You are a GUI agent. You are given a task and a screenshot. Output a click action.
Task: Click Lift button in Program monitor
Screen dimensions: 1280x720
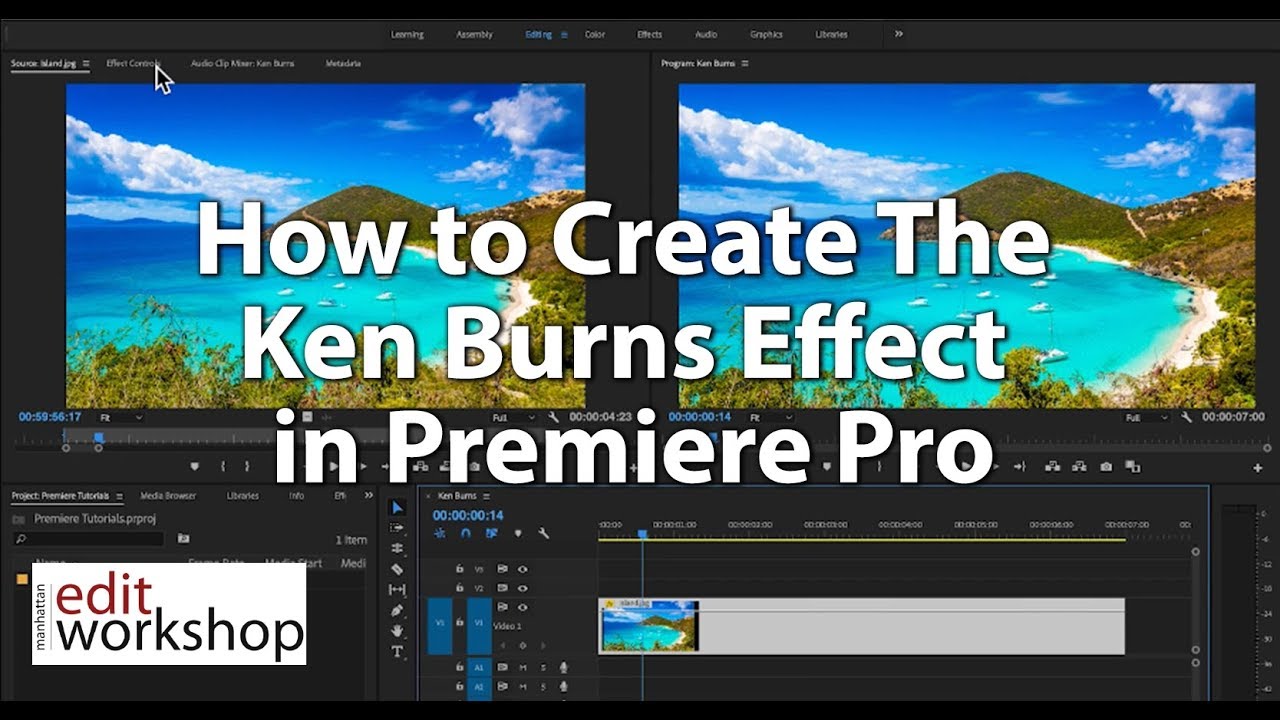point(1053,467)
